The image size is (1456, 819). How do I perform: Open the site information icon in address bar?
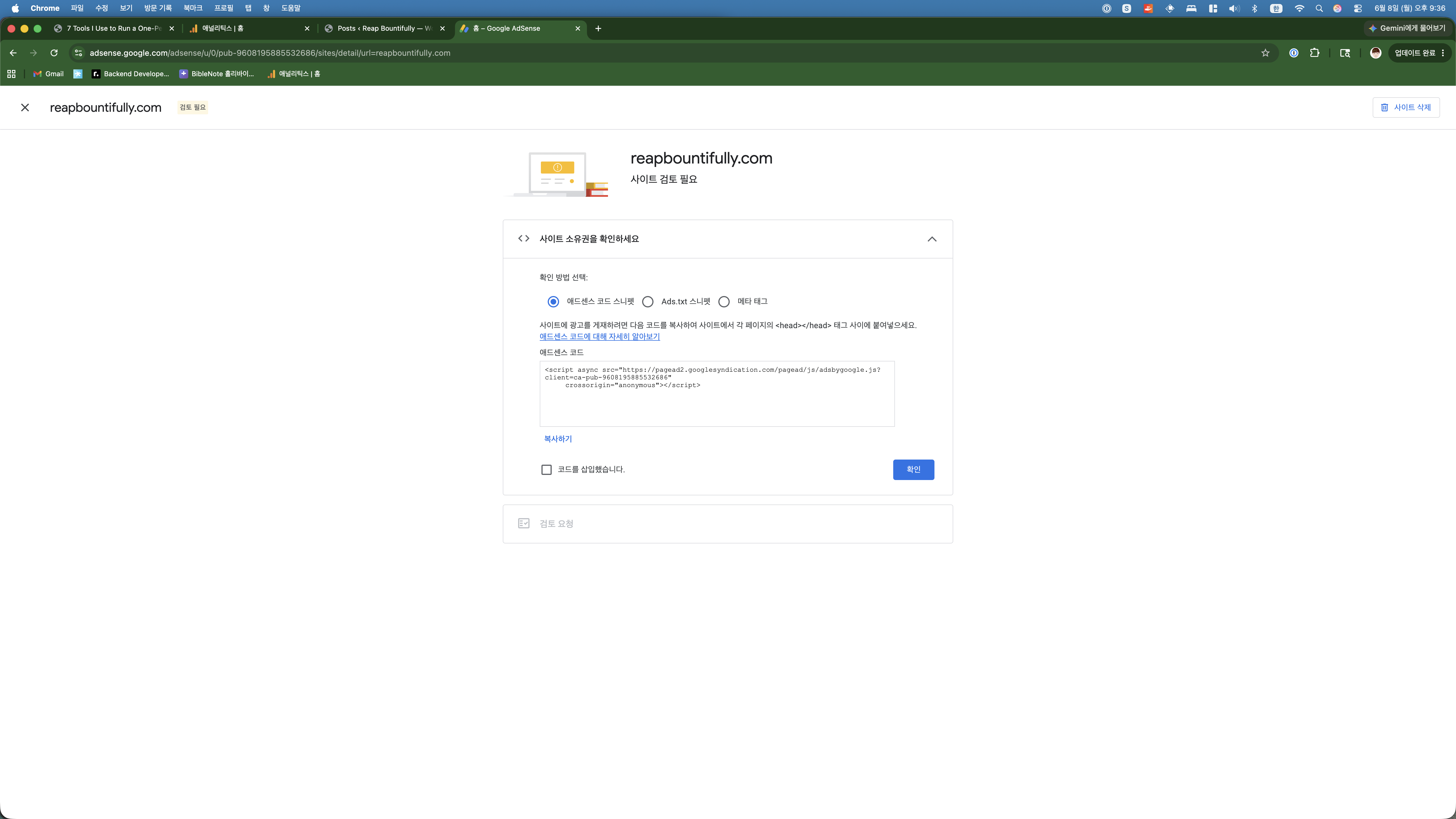pos(78,53)
